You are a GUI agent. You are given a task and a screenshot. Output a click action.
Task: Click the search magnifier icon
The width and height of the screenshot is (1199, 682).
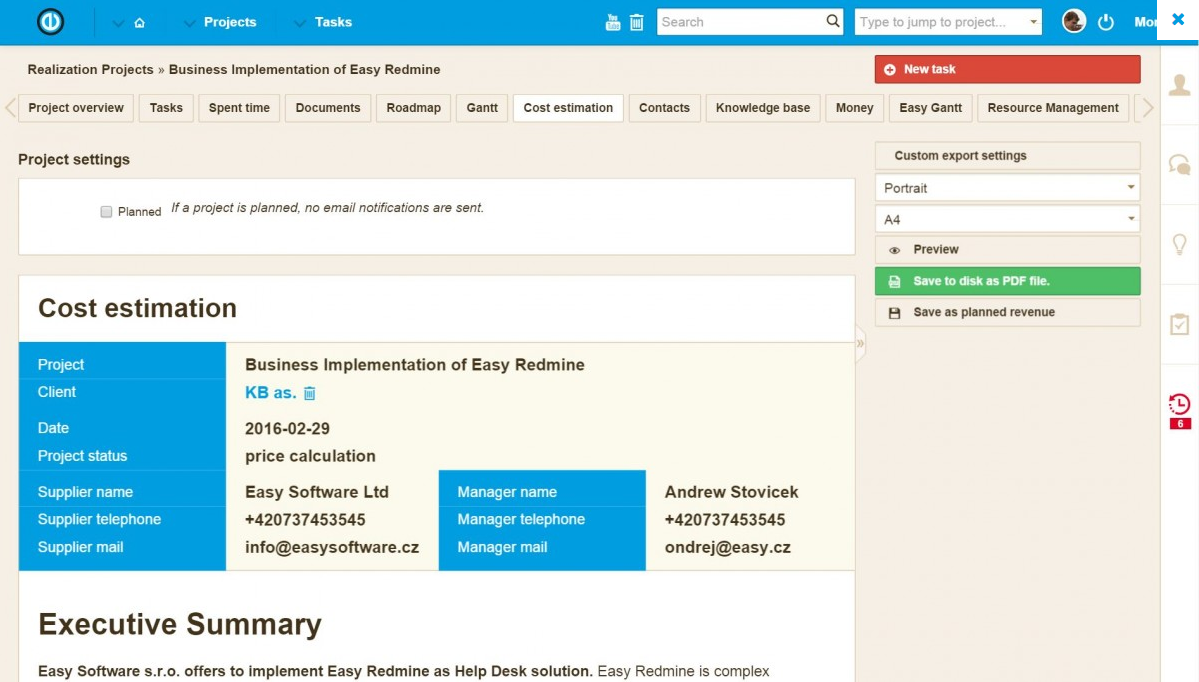point(833,21)
